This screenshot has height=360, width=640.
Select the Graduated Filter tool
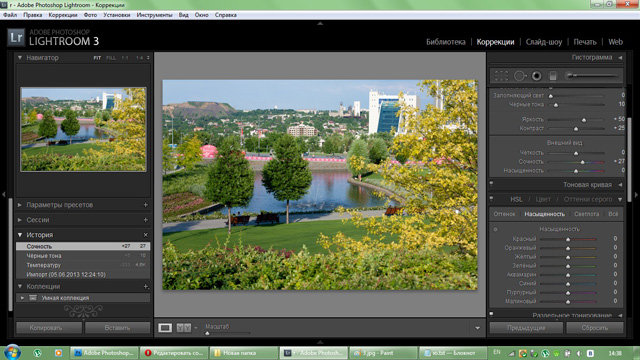point(553,76)
